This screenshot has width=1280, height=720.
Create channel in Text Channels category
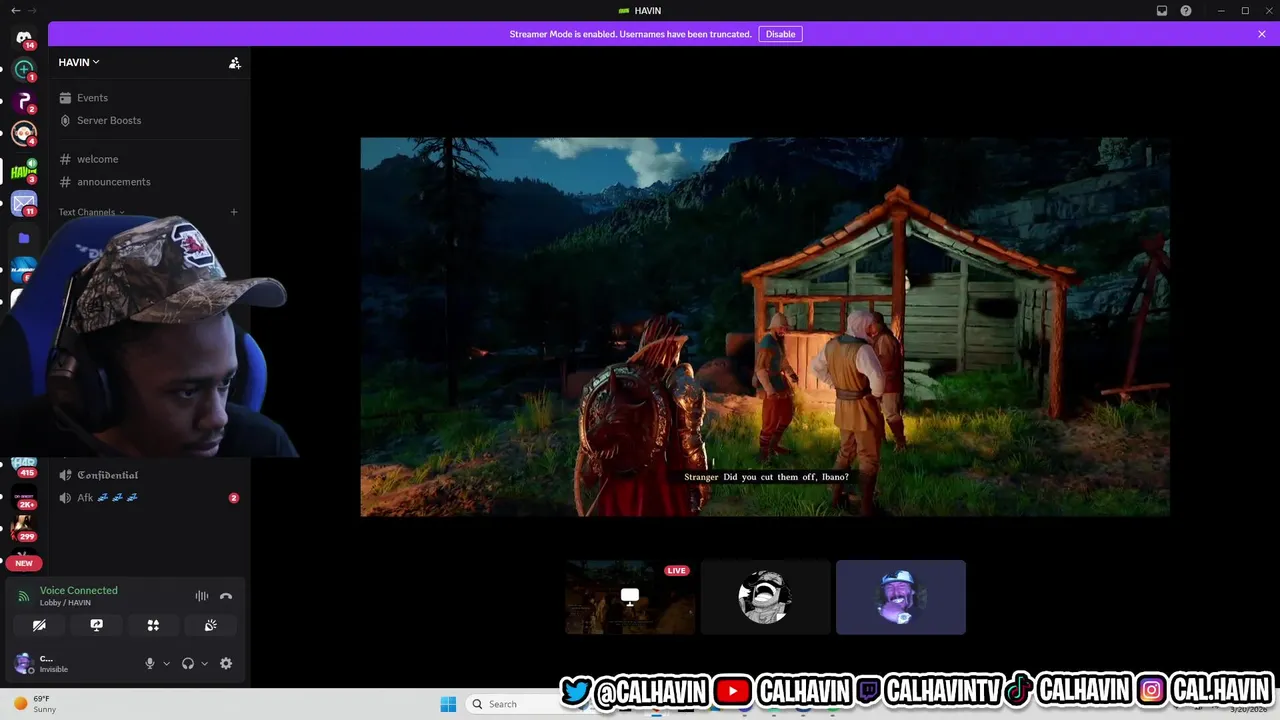click(234, 212)
